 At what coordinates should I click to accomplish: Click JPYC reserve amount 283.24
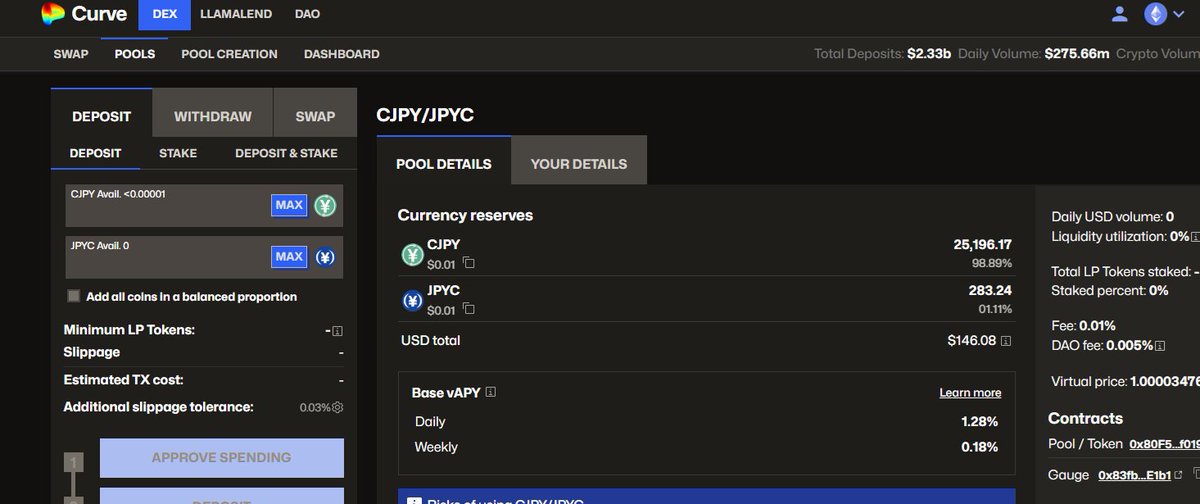[x=990, y=290]
